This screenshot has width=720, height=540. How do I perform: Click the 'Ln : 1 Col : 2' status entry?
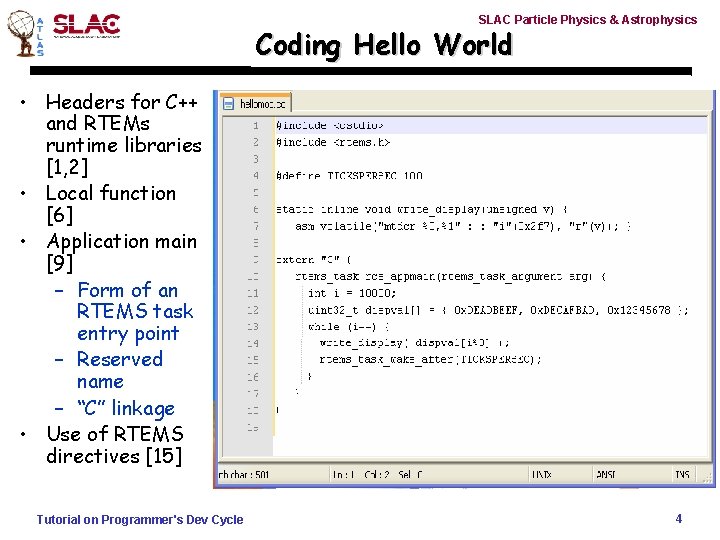tap(361, 474)
